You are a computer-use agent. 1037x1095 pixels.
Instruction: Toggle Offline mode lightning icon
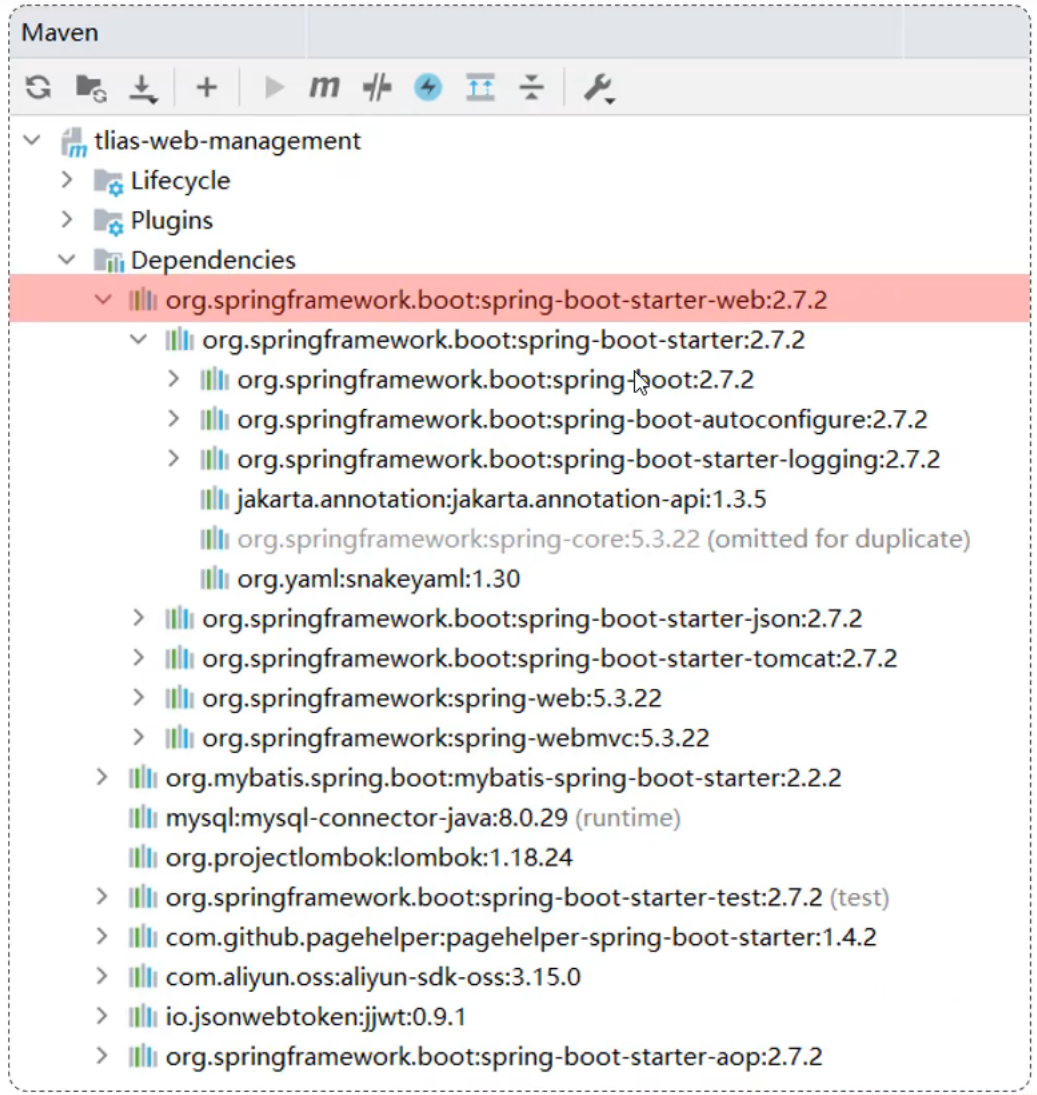pos(428,87)
